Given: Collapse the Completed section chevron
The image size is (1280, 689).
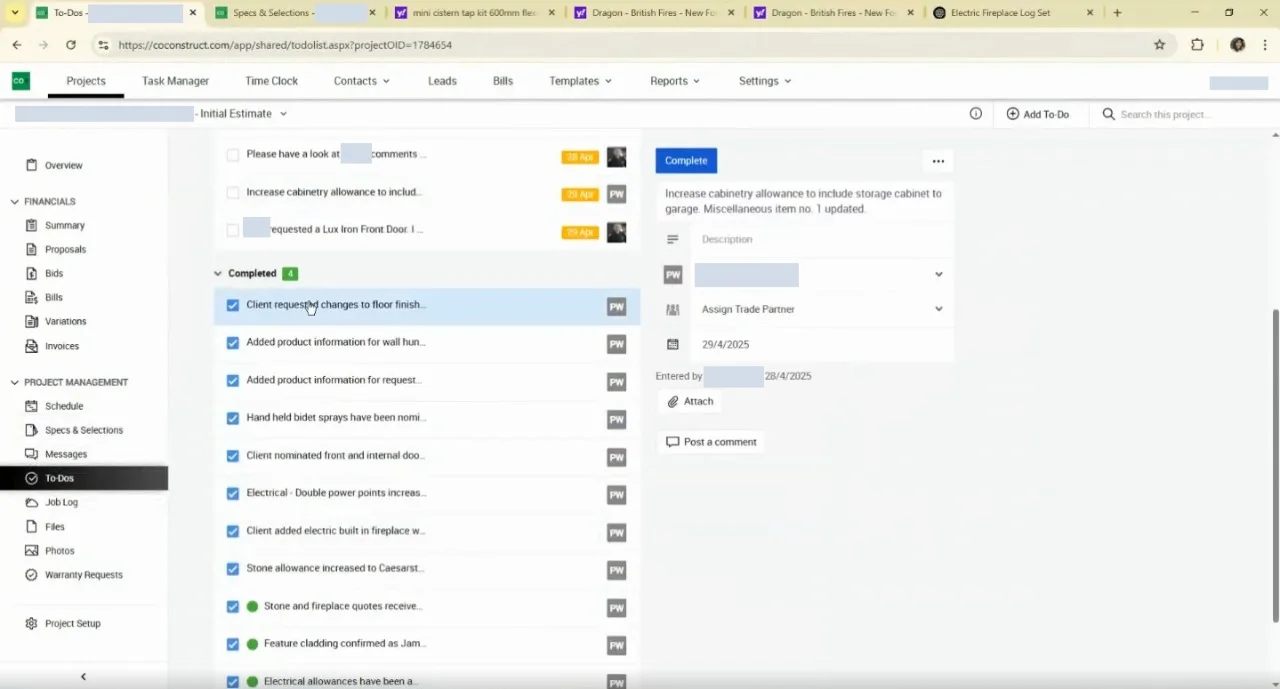Looking at the screenshot, I should click(x=218, y=273).
